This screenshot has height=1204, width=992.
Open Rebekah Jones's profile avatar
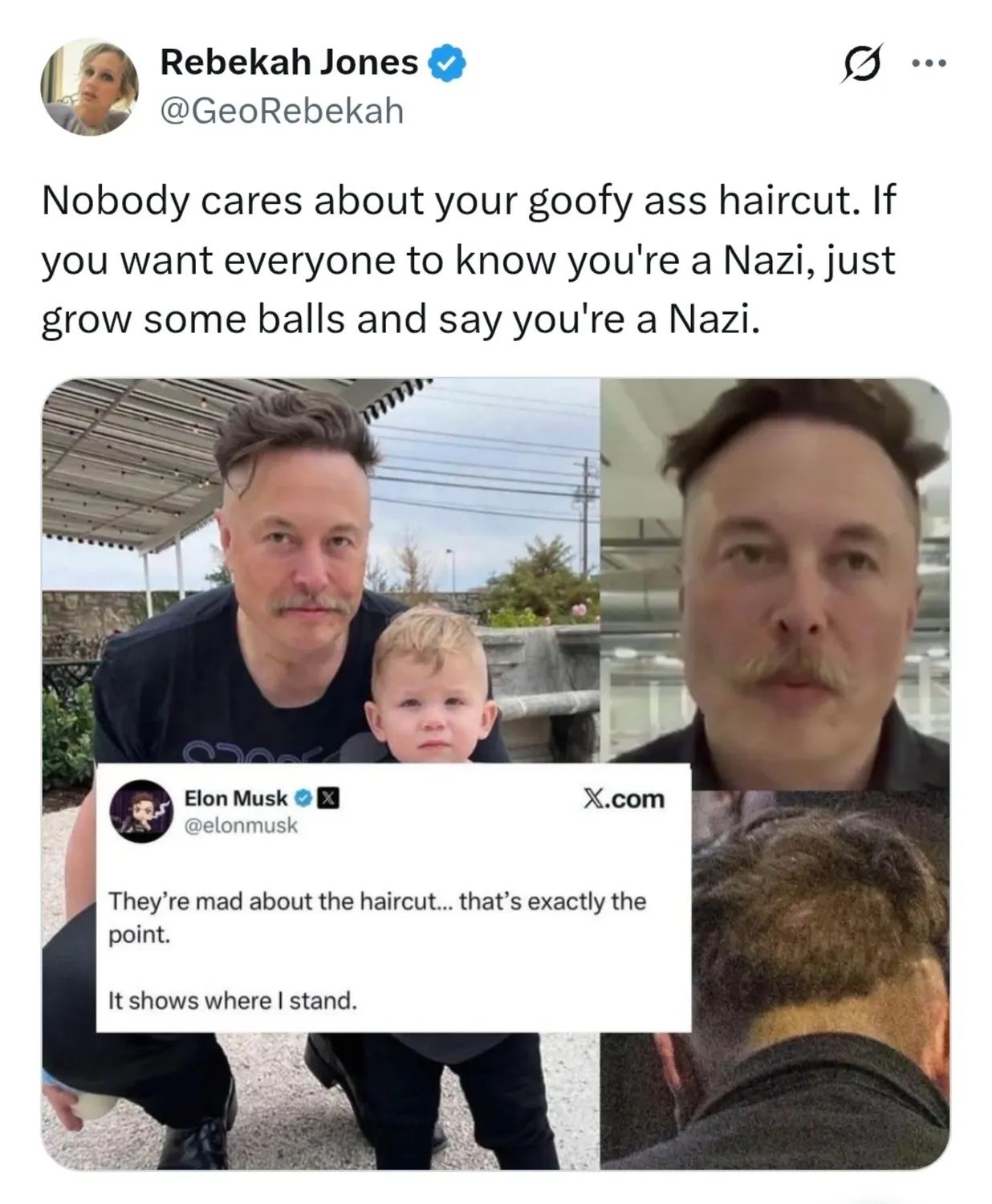[x=89, y=86]
